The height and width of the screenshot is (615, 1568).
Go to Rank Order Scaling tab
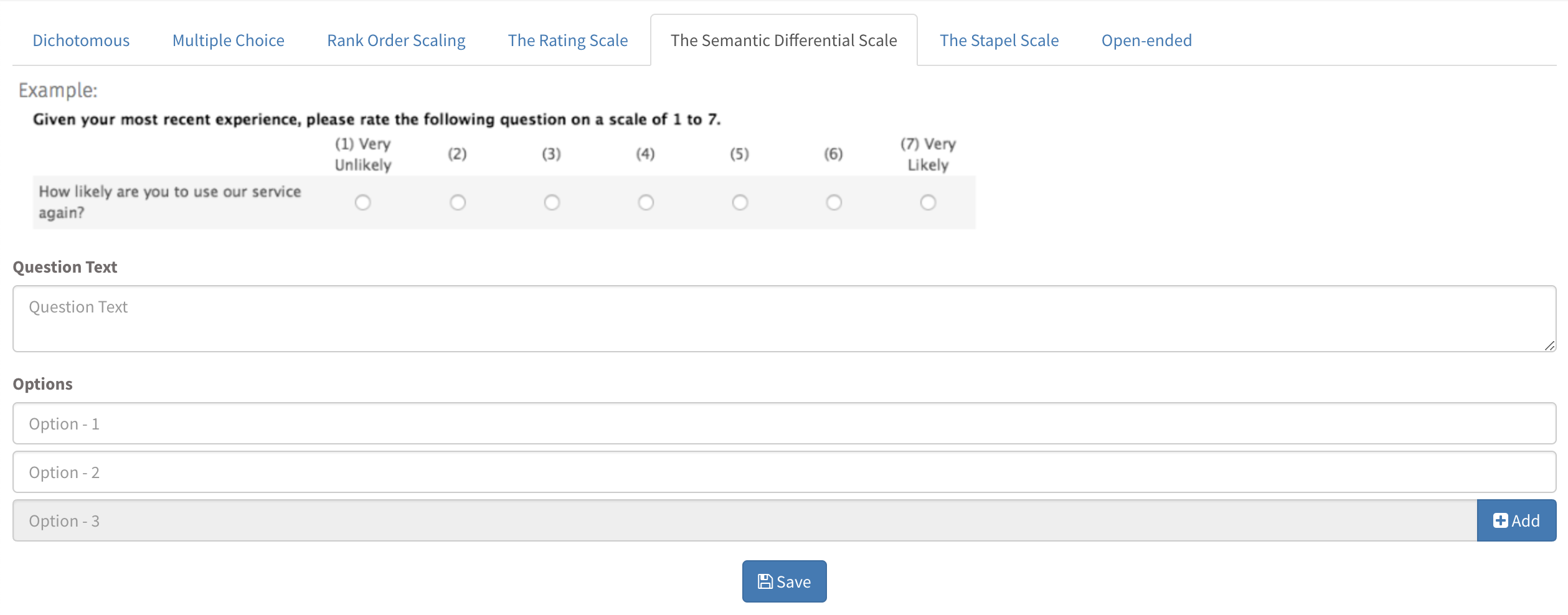point(396,40)
